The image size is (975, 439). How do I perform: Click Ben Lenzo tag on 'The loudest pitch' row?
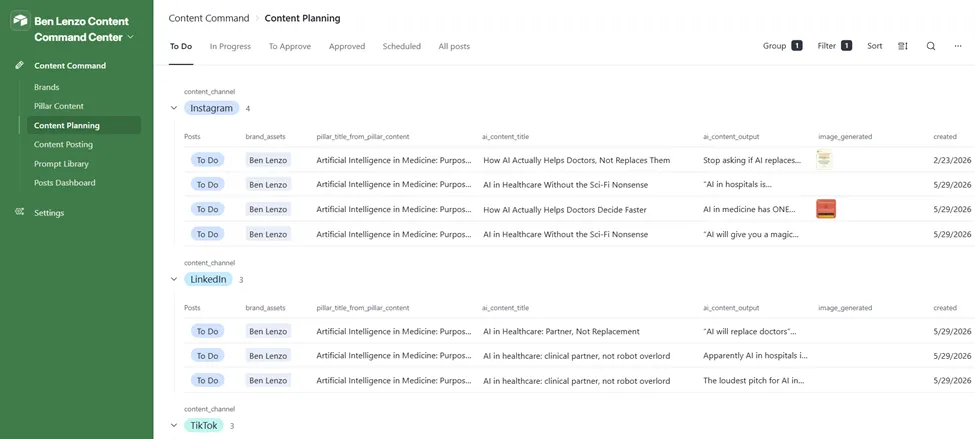coord(268,381)
